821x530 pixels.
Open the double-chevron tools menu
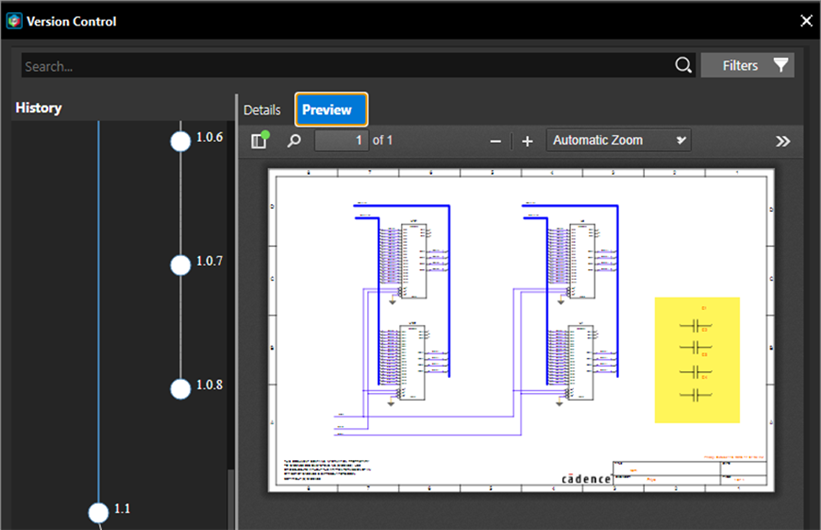(x=783, y=141)
